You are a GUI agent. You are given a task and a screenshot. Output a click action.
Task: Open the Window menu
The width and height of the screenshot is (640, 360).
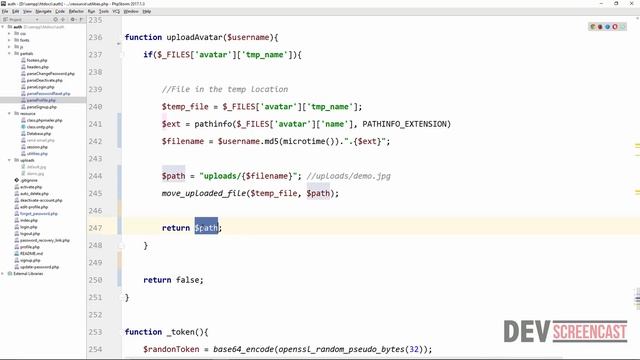[131, 11]
